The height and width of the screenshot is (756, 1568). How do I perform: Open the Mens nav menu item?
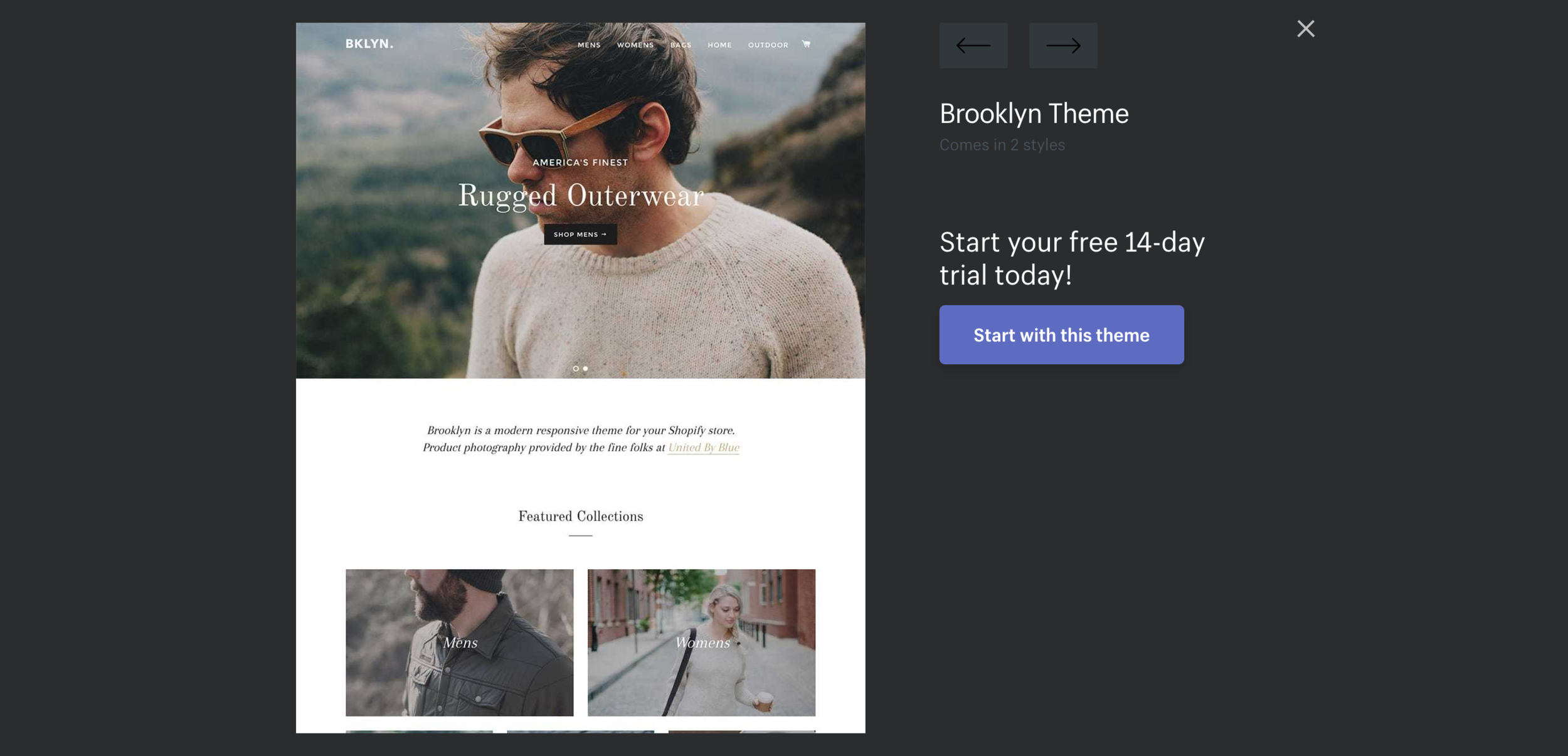(x=589, y=45)
